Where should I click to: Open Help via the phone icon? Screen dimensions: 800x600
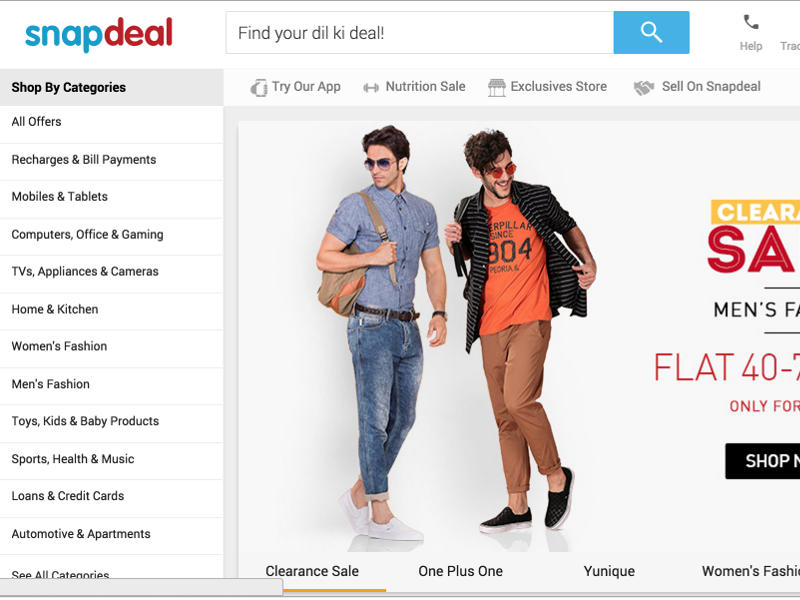751,22
